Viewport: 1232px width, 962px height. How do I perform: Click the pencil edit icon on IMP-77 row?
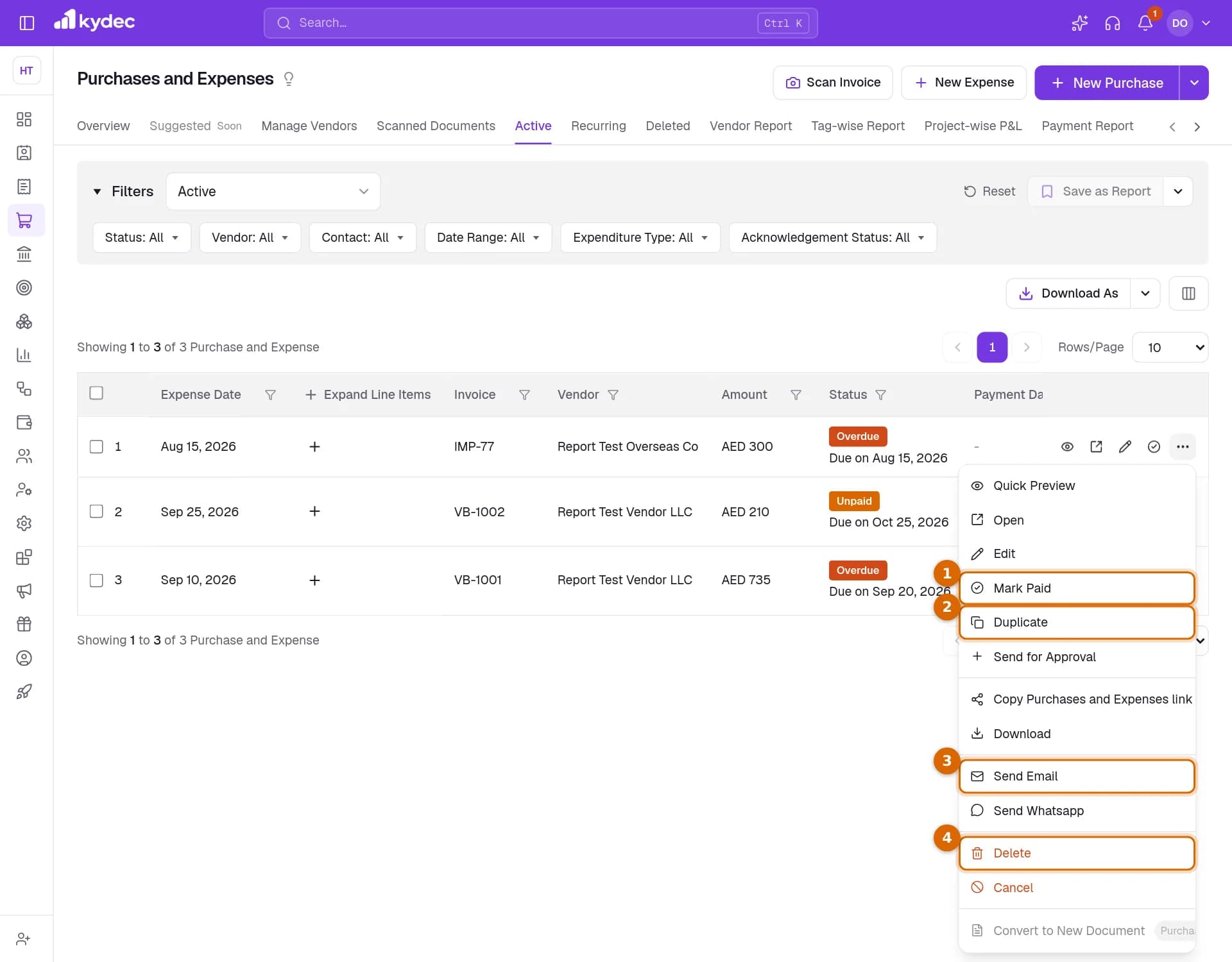click(x=1125, y=446)
